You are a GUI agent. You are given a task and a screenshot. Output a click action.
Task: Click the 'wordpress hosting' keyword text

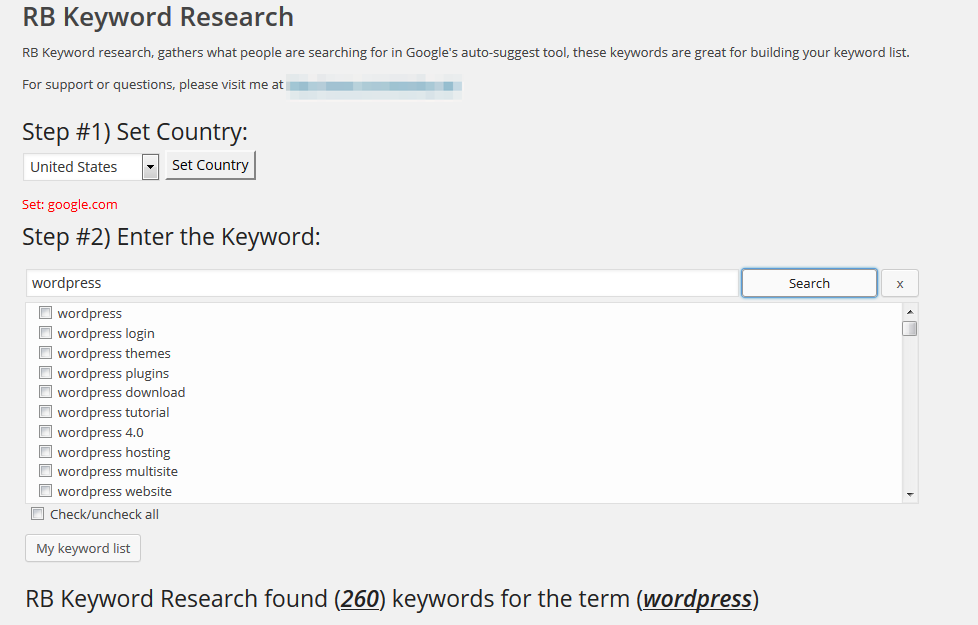[114, 452]
